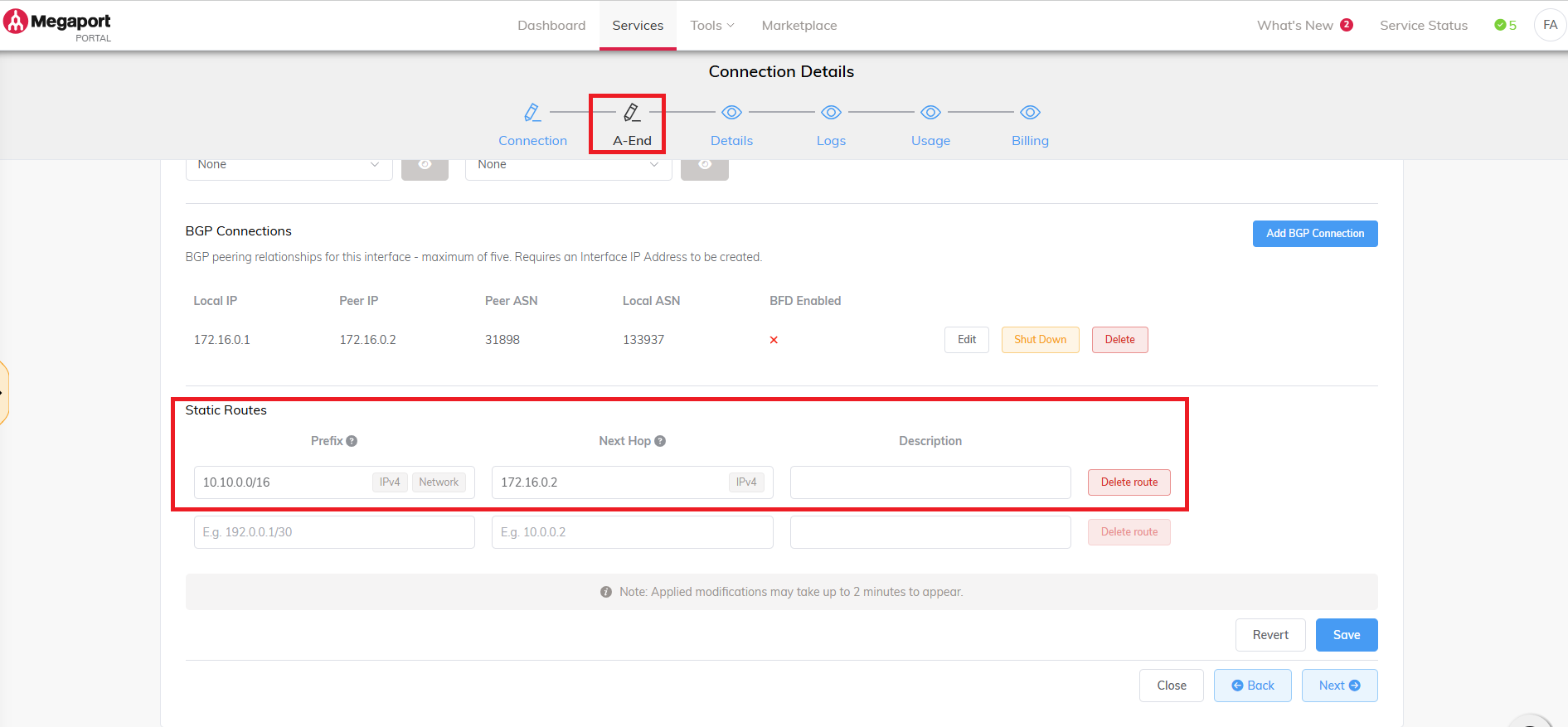Click the empty next hop field E.g. 10.0.0.2
The height and width of the screenshot is (727, 1568).
pos(632,532)
